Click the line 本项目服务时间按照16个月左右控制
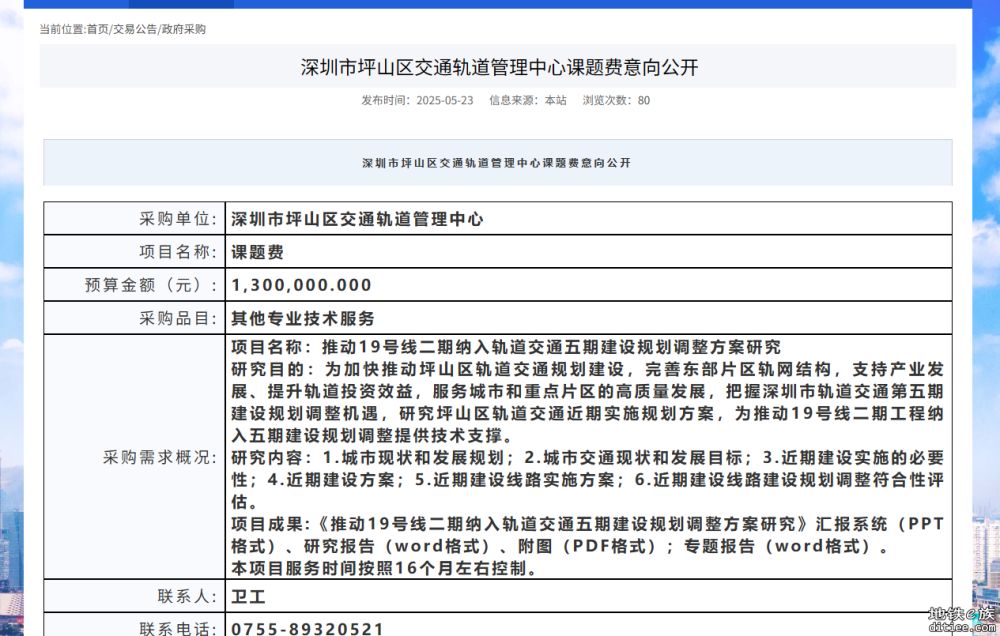Image resolution: width=1000 pixels, height=636 pixels. coord(384,568)
